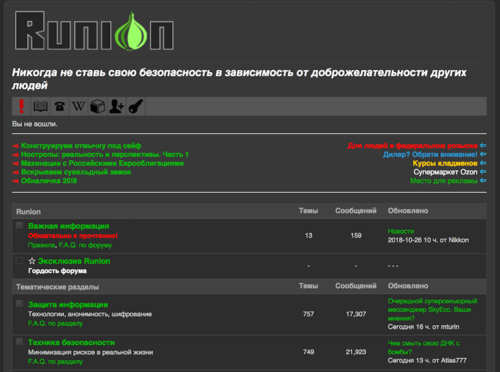Click status box beside Важная информация
Viewport: 500px width, 372px height.
click(x=20, y=225)
